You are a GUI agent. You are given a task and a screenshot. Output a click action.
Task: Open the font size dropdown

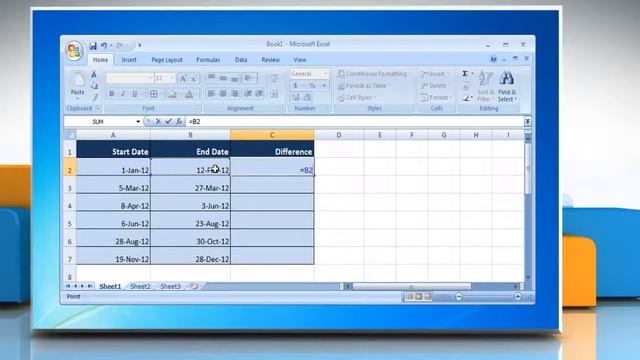172,78
